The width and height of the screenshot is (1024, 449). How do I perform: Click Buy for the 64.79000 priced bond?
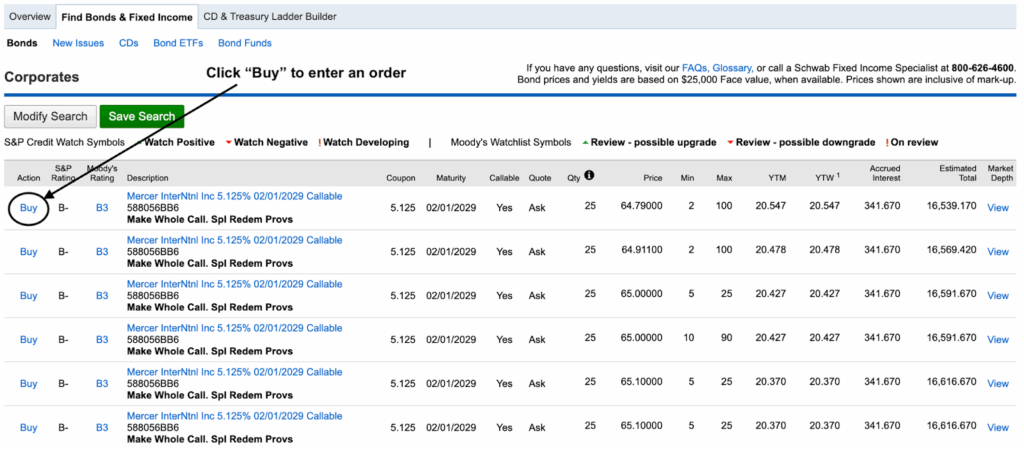point(29,208)
